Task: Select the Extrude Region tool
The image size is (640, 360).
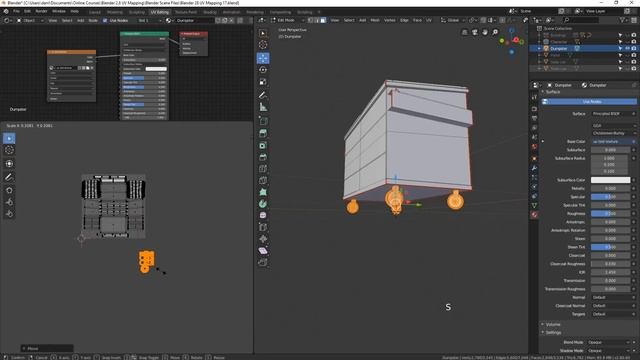Action: coord(263,133)
